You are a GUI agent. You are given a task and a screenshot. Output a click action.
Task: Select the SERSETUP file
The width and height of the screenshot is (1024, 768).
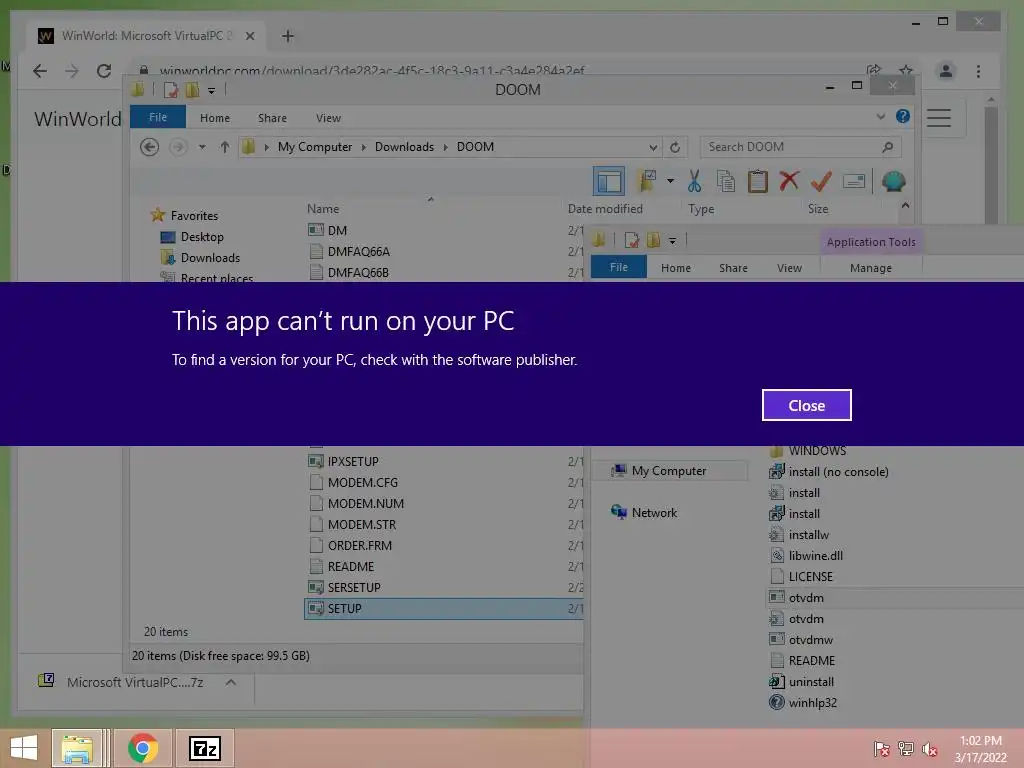point(354,587)
